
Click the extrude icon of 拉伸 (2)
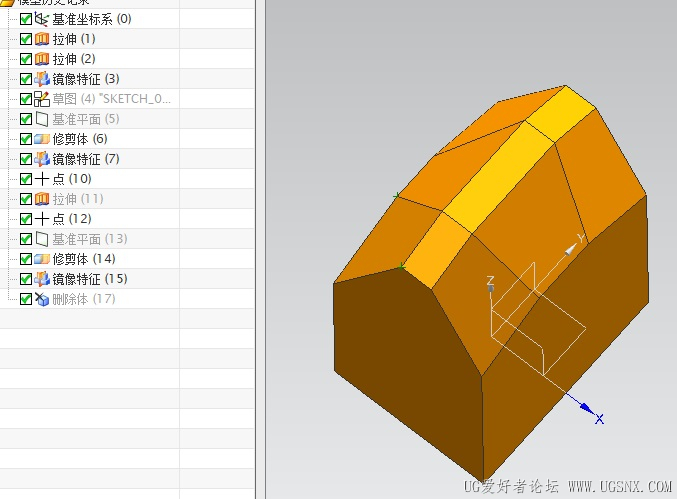42,59
